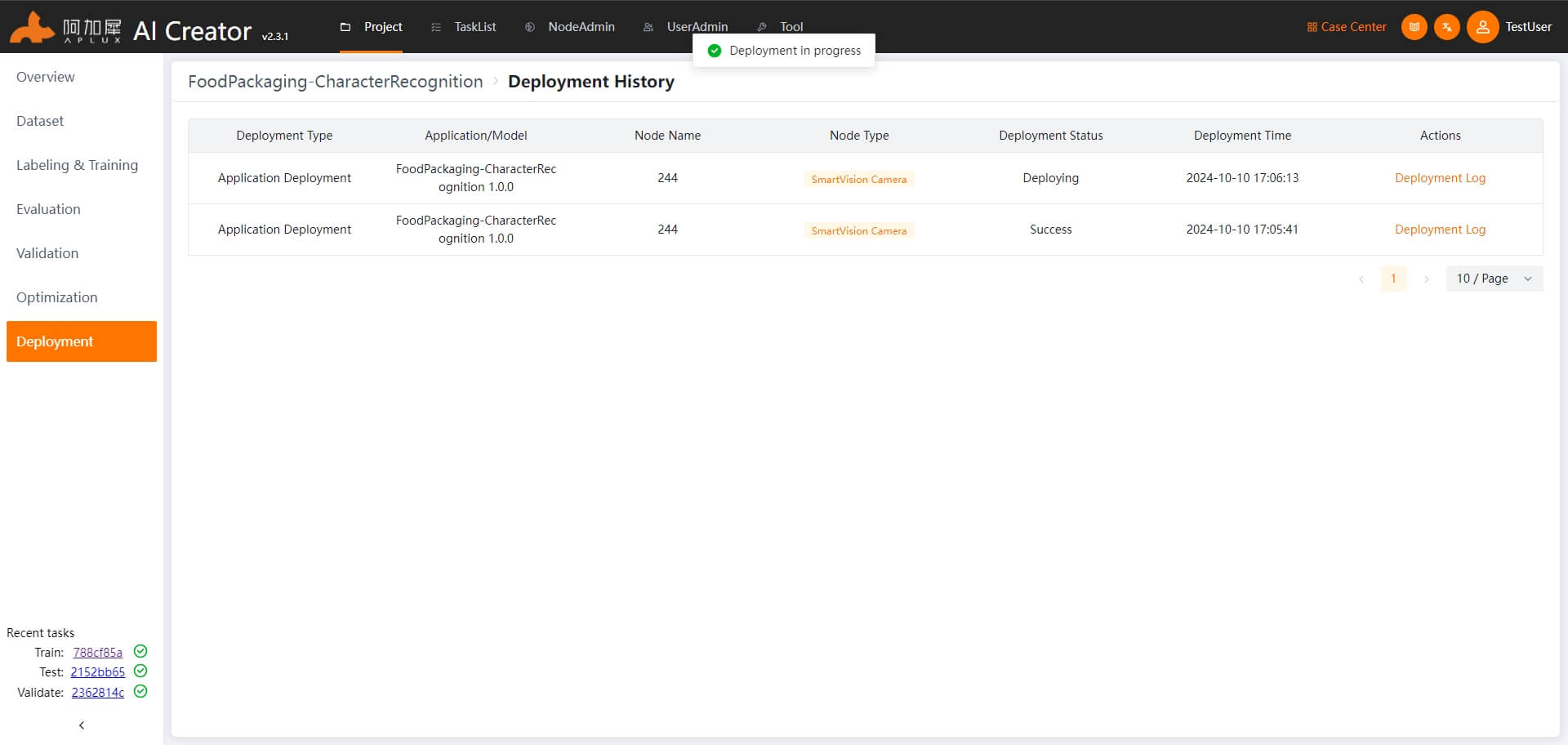This screenshot has width=1568, height=745.
Task: Click Test task success status icon
Action: click(140, 671)
